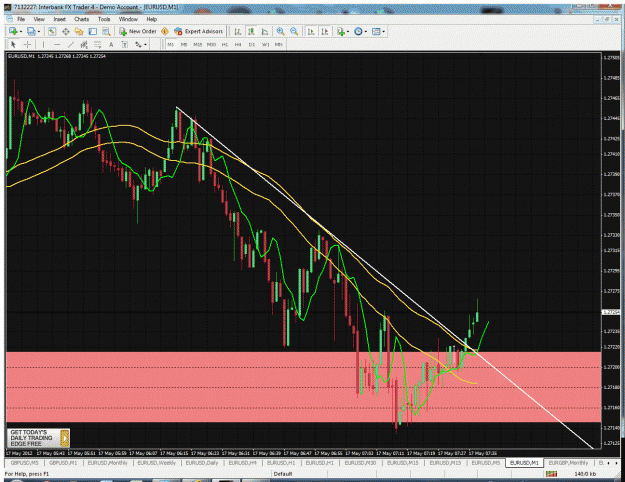The height and width of the screenshot is (482, 625).
Task: Select the Vertical Line drawing tool
Action: click(x=43, y=45)
